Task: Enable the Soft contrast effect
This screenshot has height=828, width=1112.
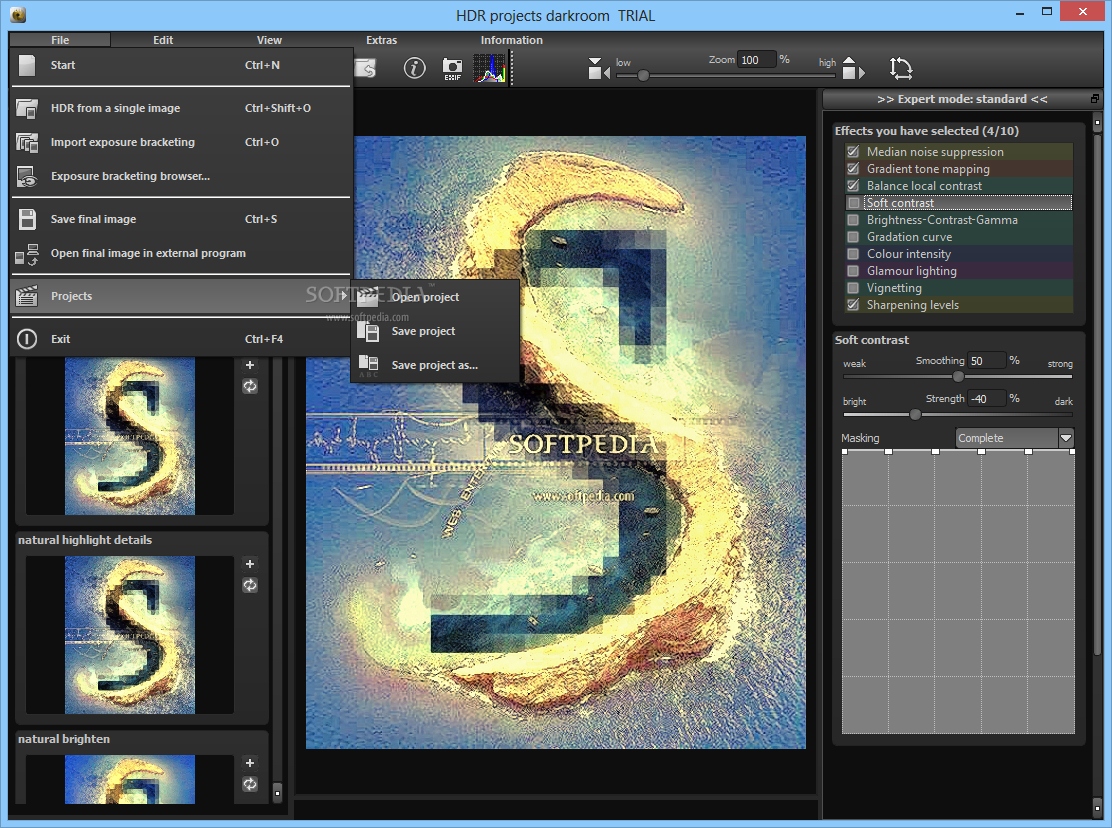Action: pyautogui.click(x=853, y=203)
